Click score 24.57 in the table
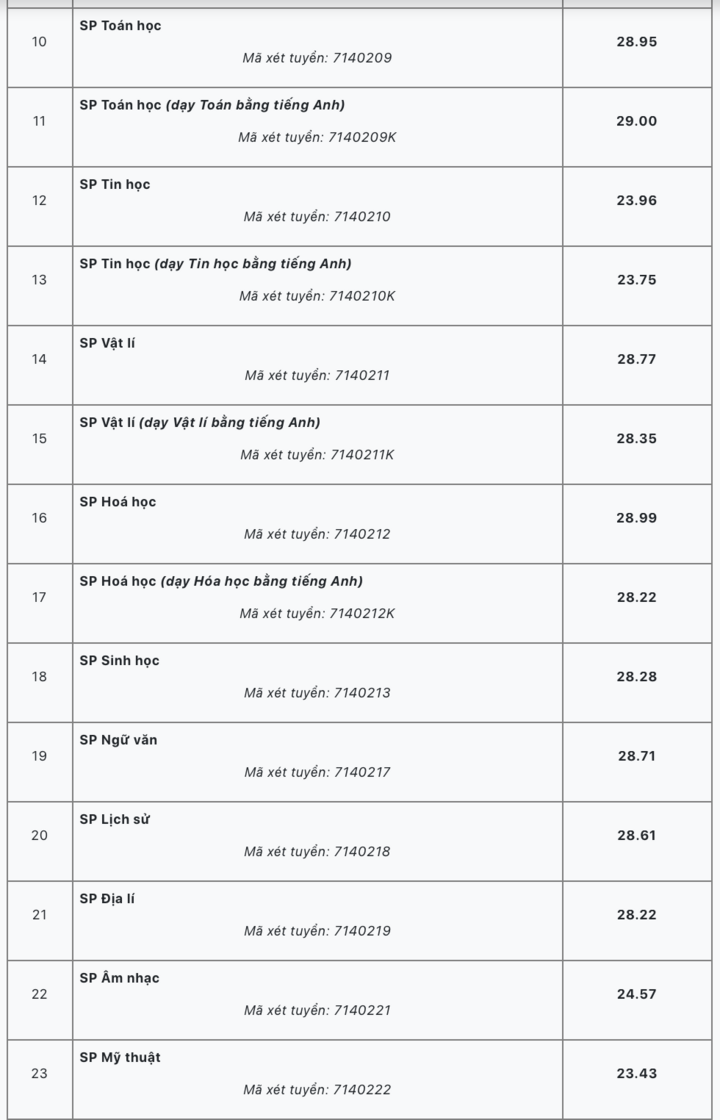Screen dimensions: 720x1120 point(636,994)
